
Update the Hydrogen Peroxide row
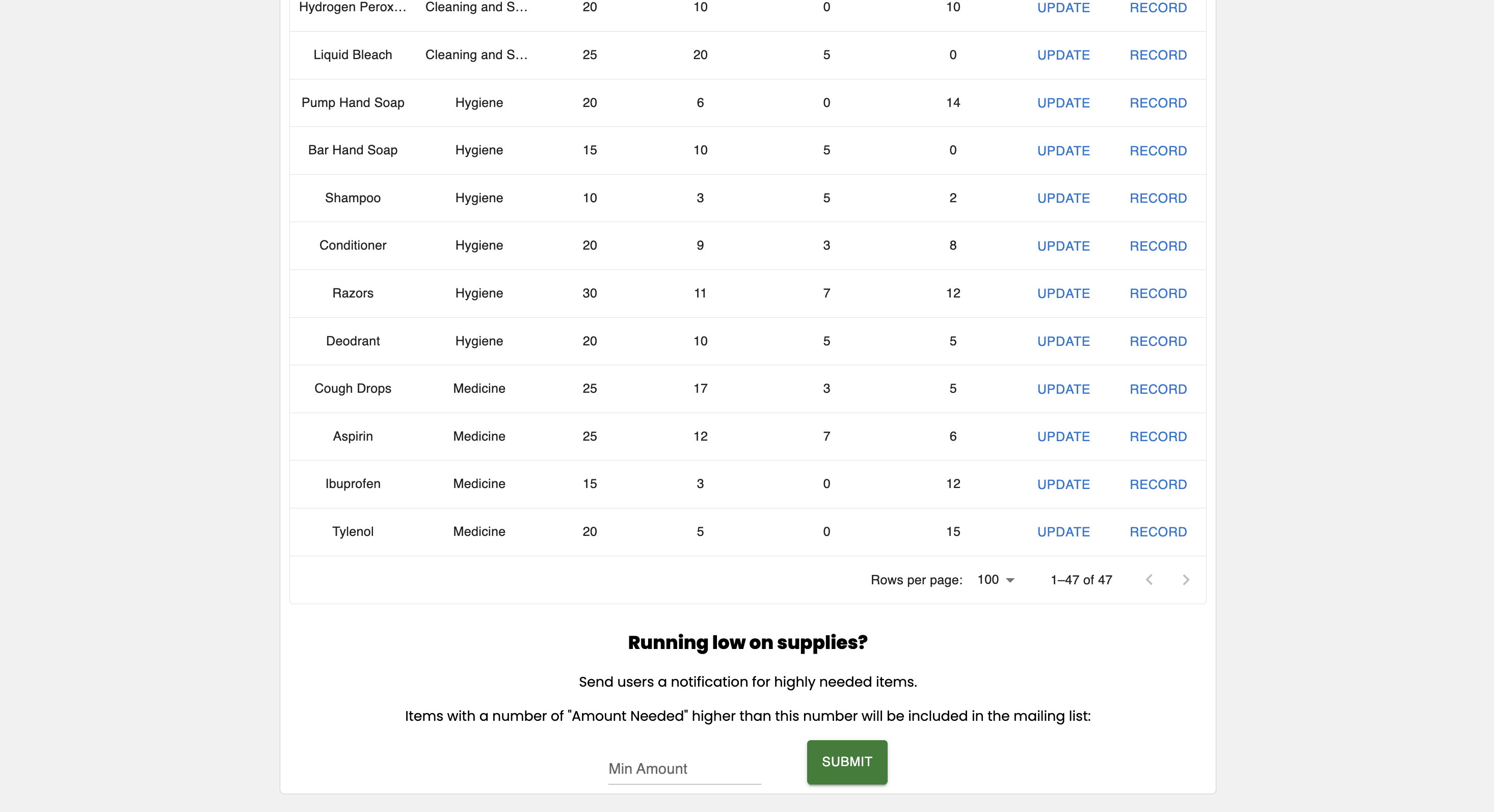[1063, 8]
